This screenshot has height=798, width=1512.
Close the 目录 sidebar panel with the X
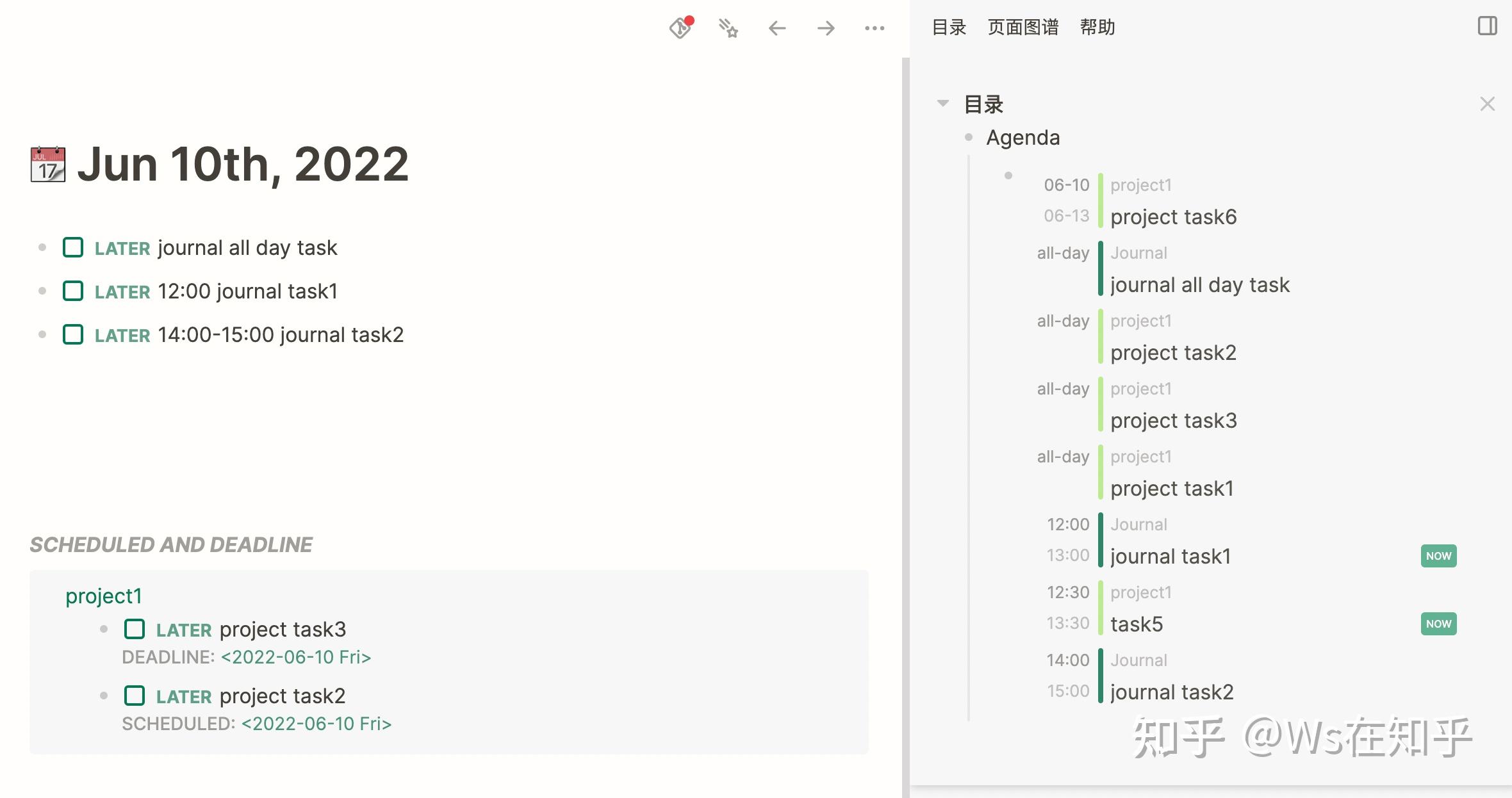[1487, 104]
